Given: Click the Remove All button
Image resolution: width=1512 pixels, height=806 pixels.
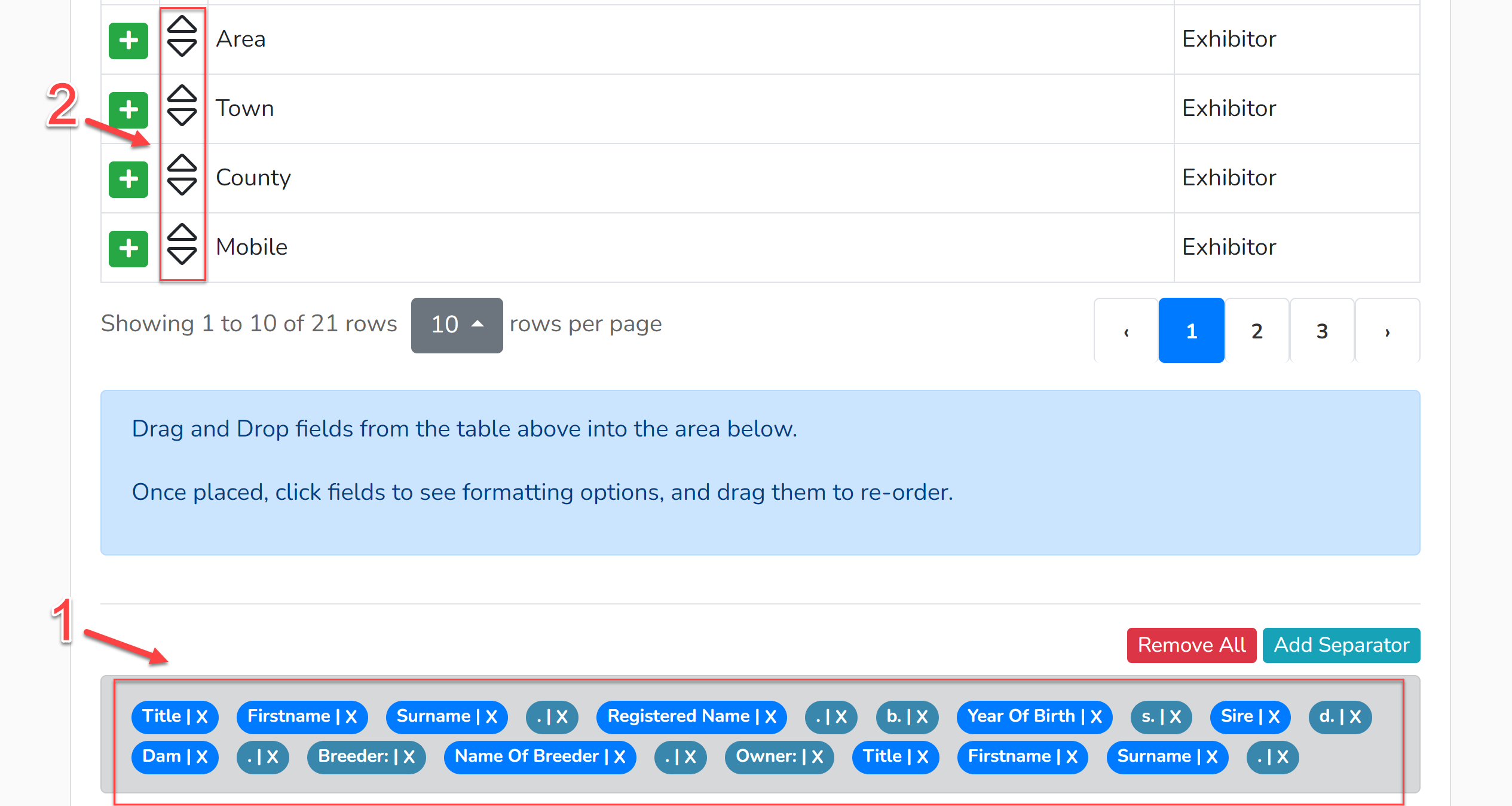Looking at the screenshot, I should click(x=1192, y=645).
